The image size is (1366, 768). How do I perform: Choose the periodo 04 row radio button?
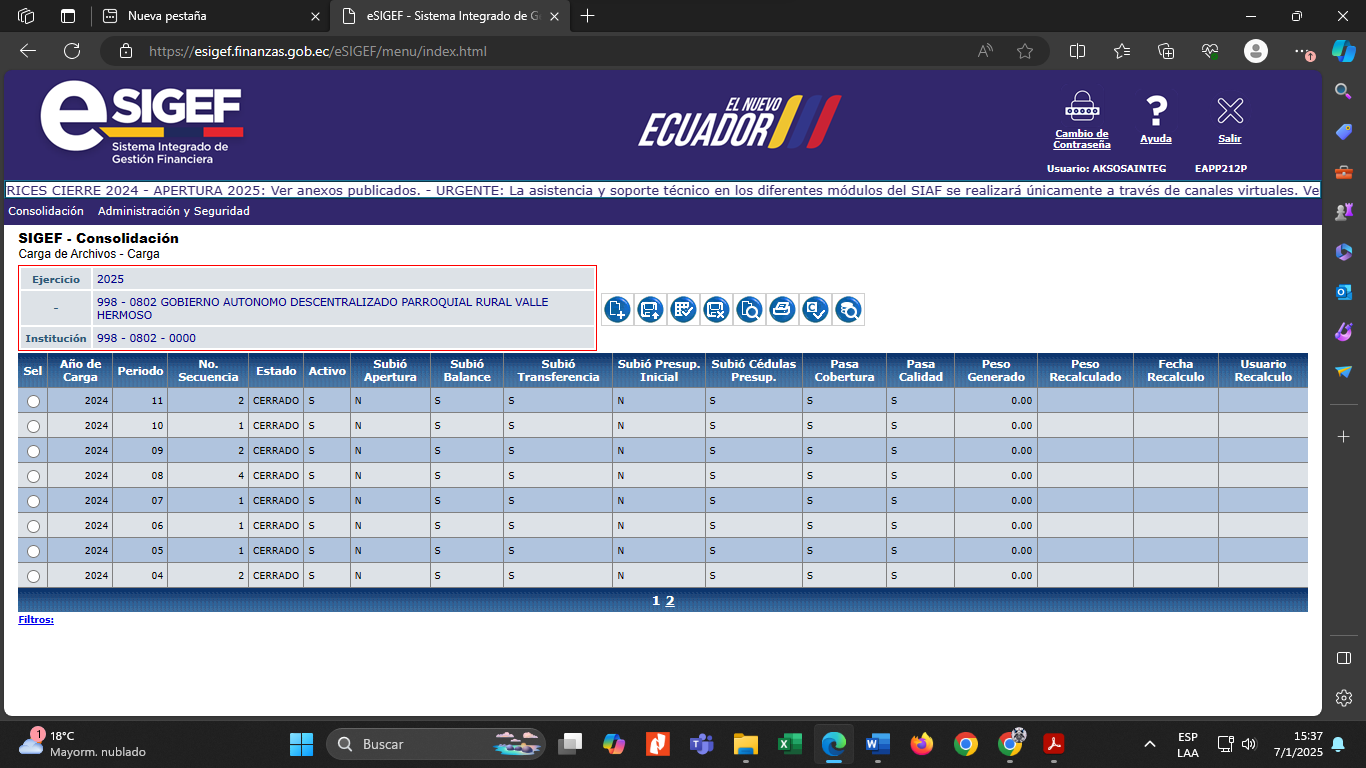click(33, 576)
